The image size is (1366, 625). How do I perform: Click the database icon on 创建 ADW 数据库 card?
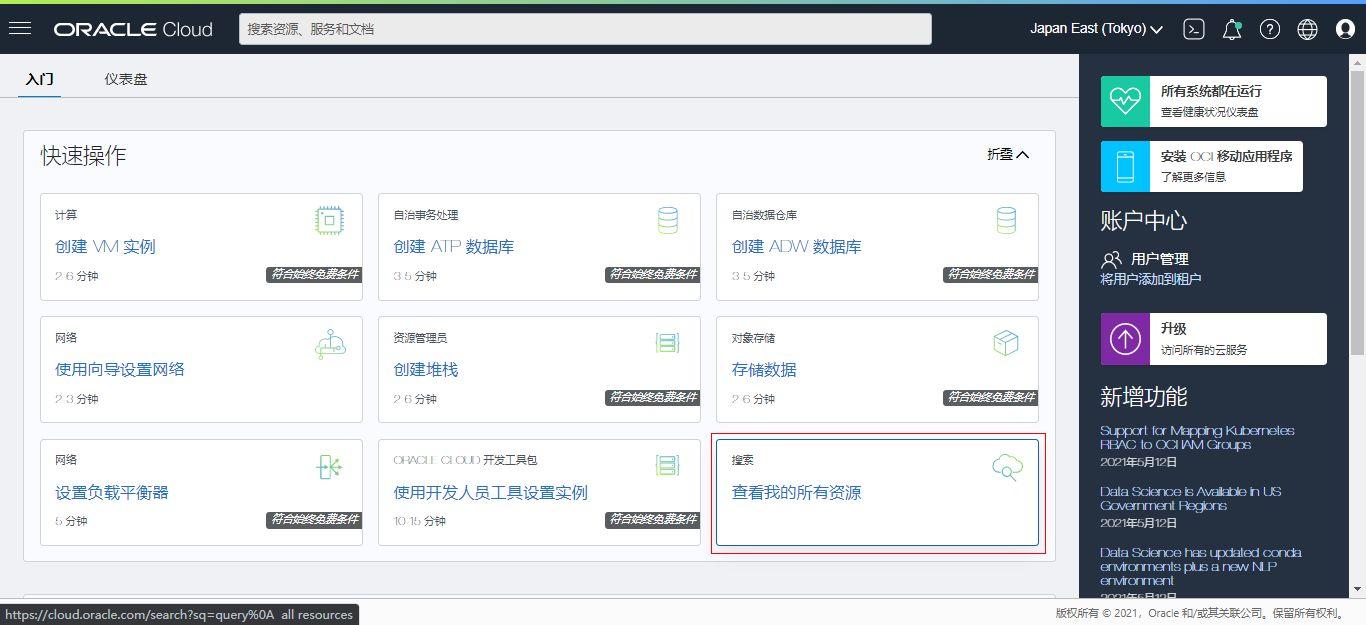click(x=1005, y=220)
